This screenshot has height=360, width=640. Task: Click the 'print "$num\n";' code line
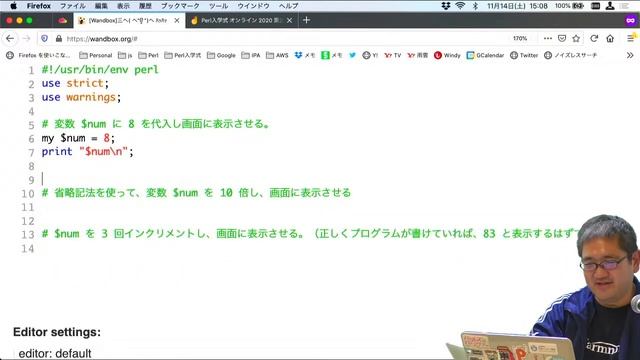(x=87, y=152)
